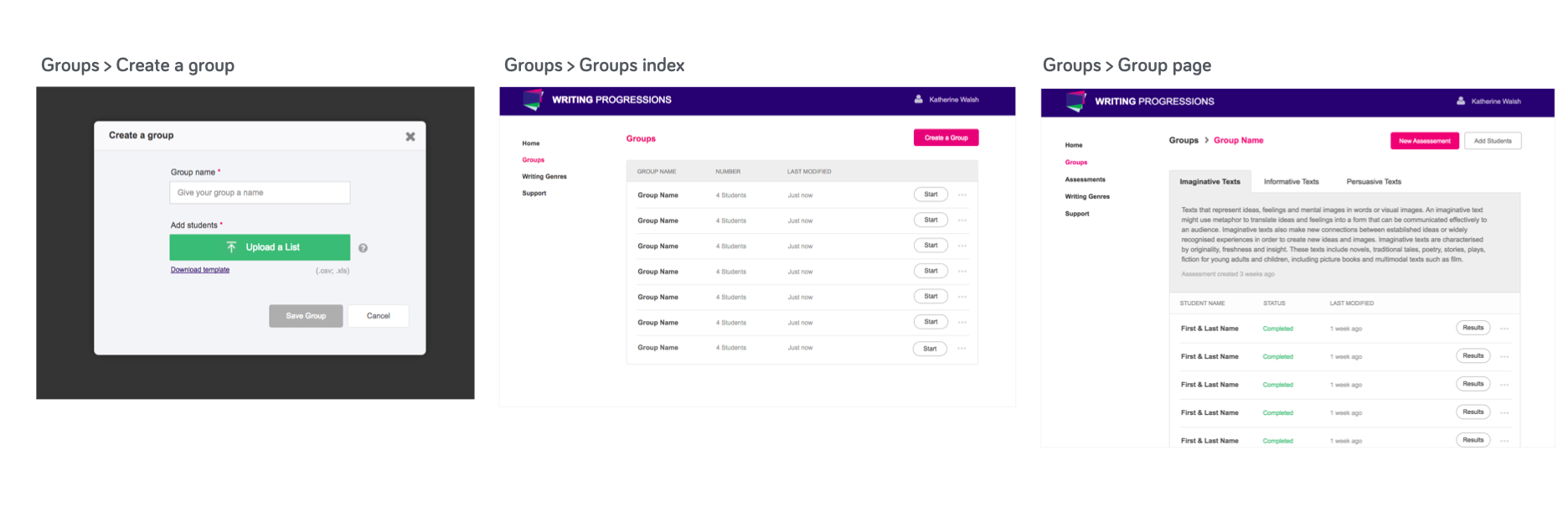
Task: Select Writing Genres in Groups index sidebar
Action: click(544, 177)
